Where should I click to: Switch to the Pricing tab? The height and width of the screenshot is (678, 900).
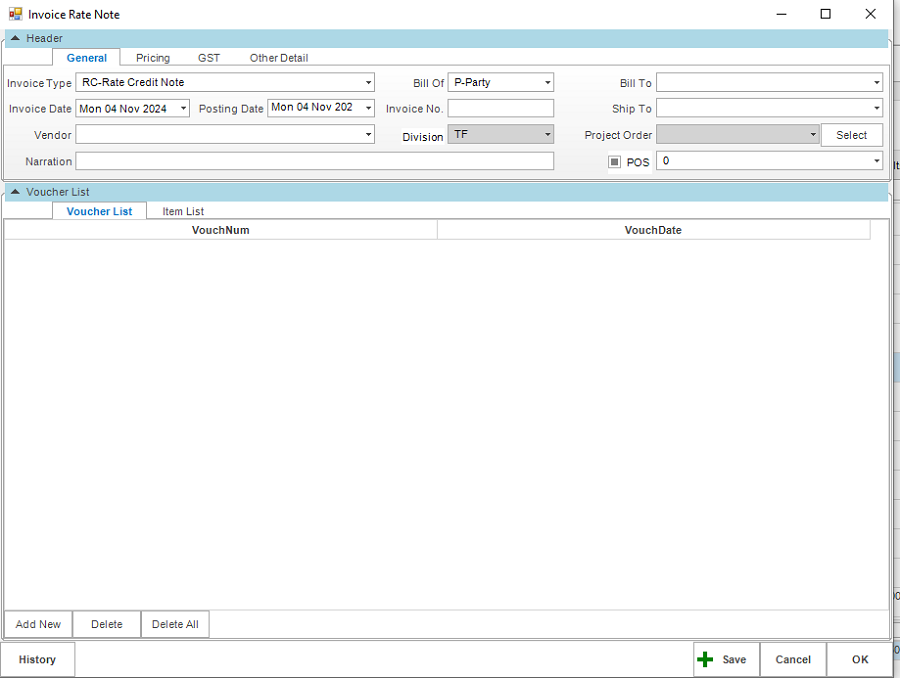(153, 58)
